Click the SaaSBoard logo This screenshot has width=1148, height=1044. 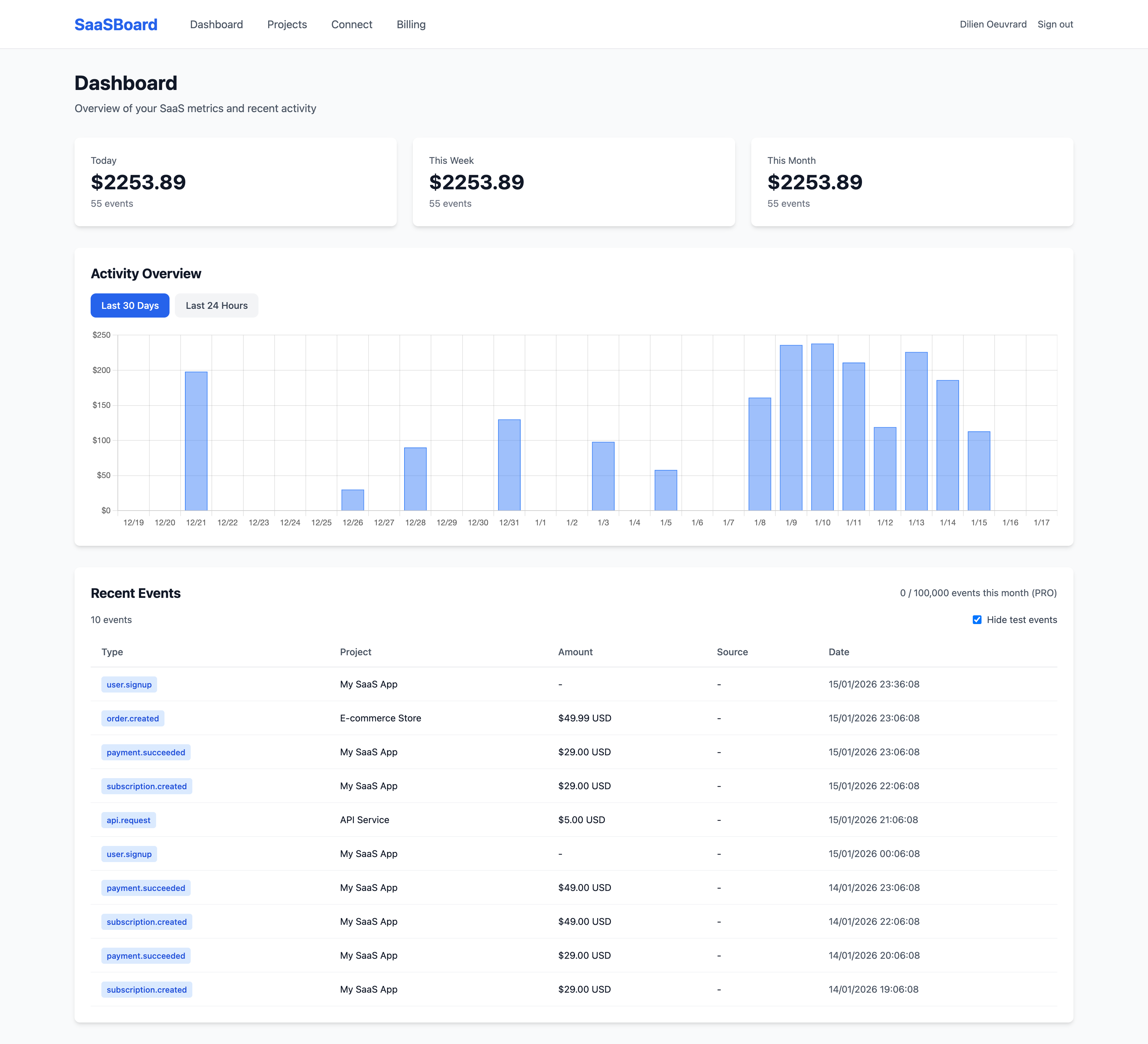(115, 24)
